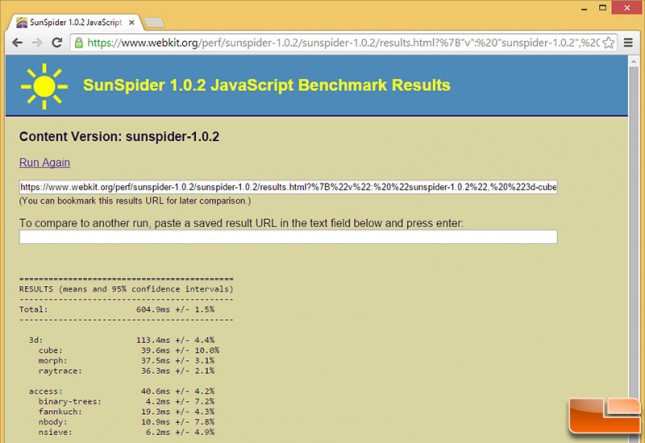Select the SunSpider 1.0.2 JavaScript tab
The image size is (645, 443).
click(x=76, y=23)
